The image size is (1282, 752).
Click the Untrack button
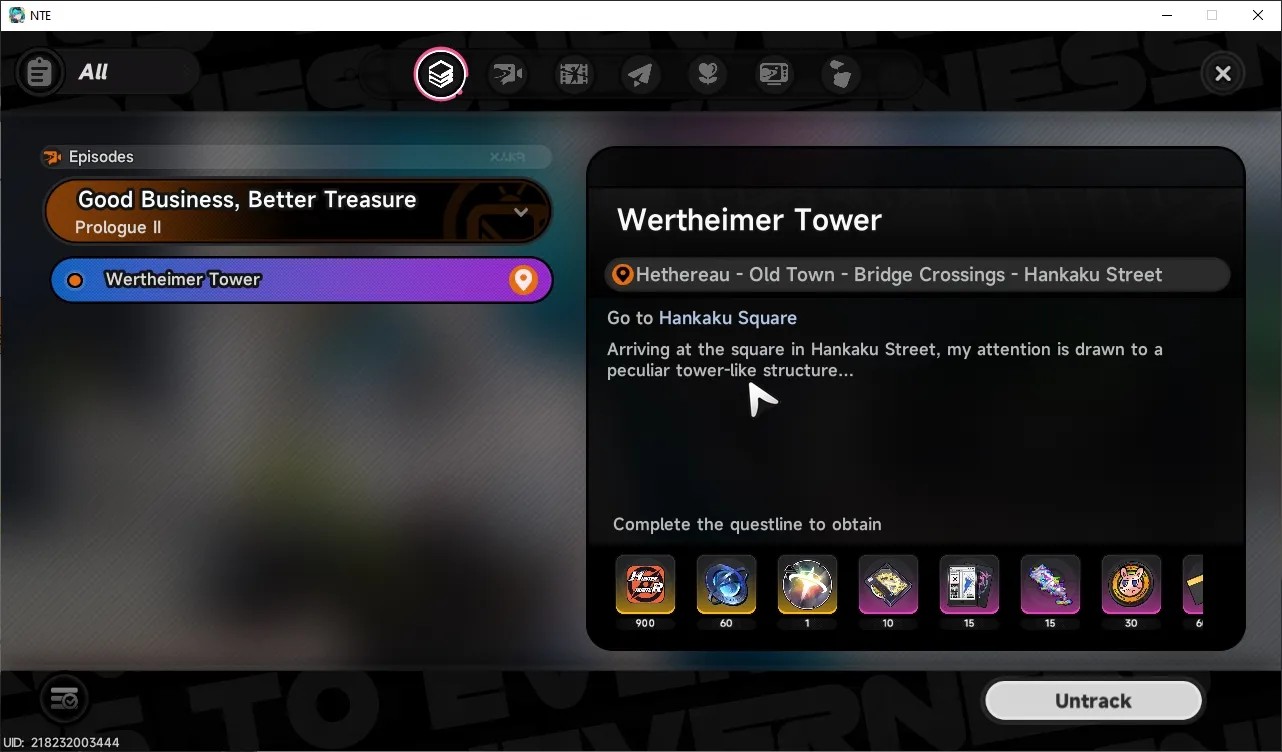[1093, 701]
